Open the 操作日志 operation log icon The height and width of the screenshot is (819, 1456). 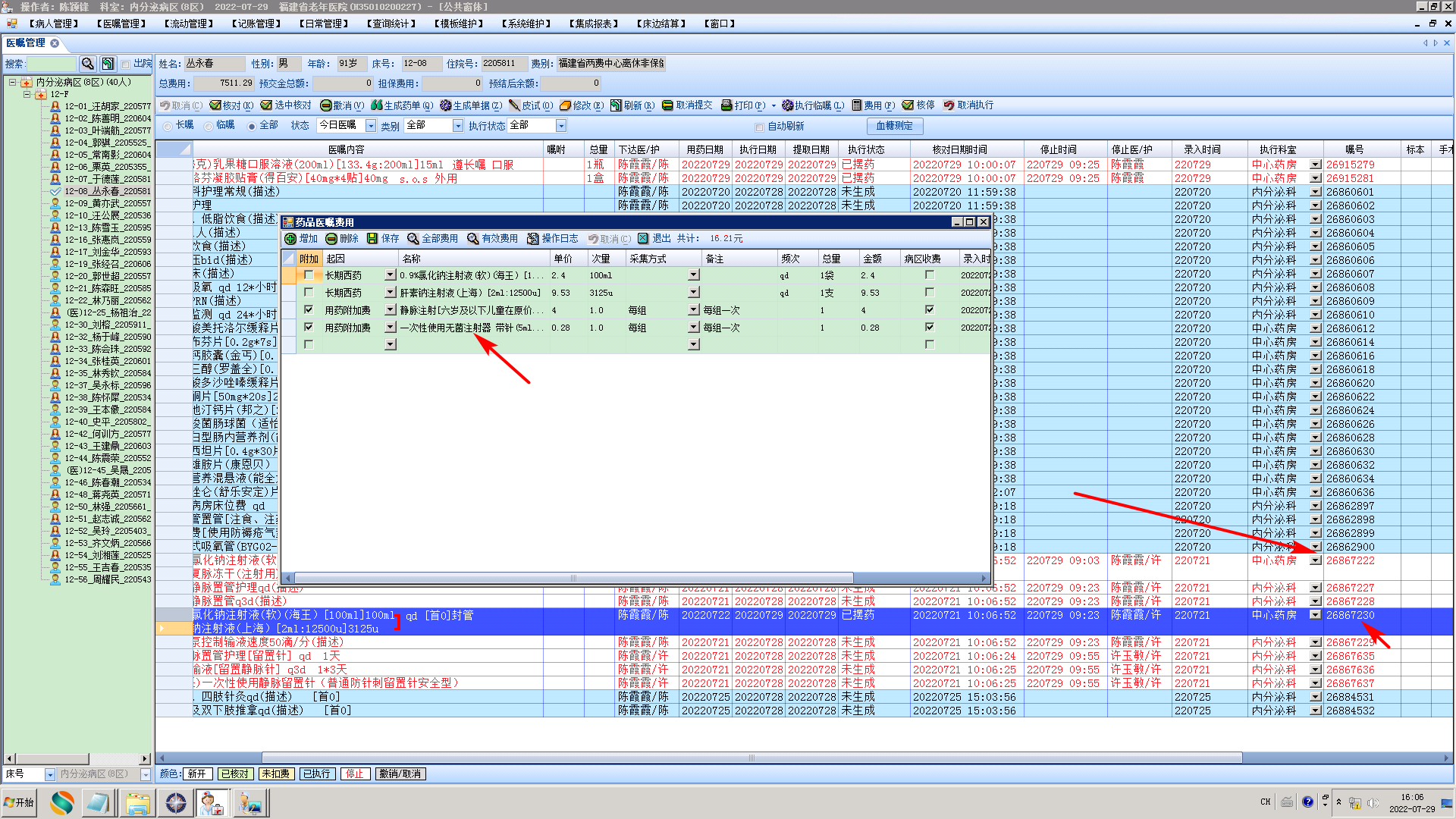click(x=533, y=239)
